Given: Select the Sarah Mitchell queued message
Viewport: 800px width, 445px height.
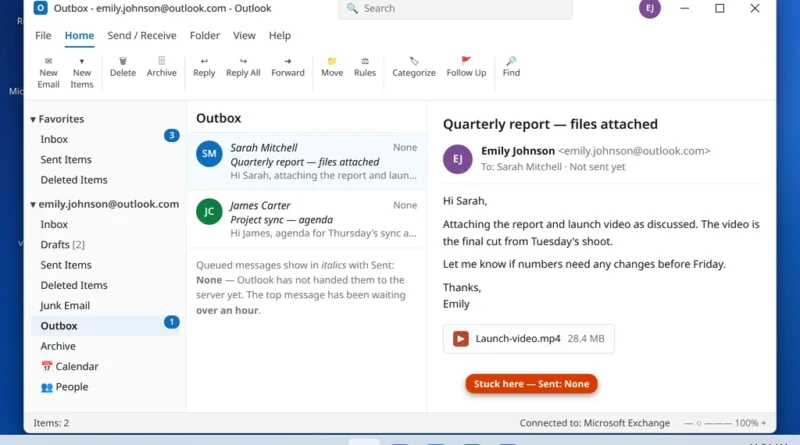Looking at the screenshot, I should tap(307, 161).
